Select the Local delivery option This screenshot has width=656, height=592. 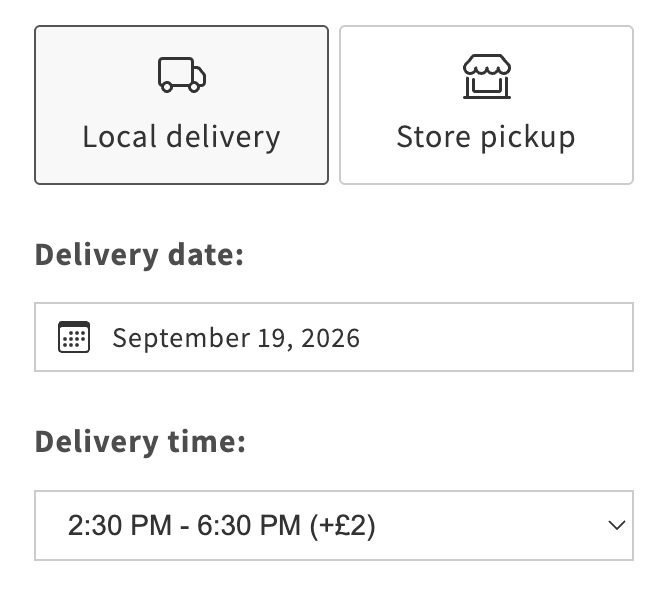(182, 105)
